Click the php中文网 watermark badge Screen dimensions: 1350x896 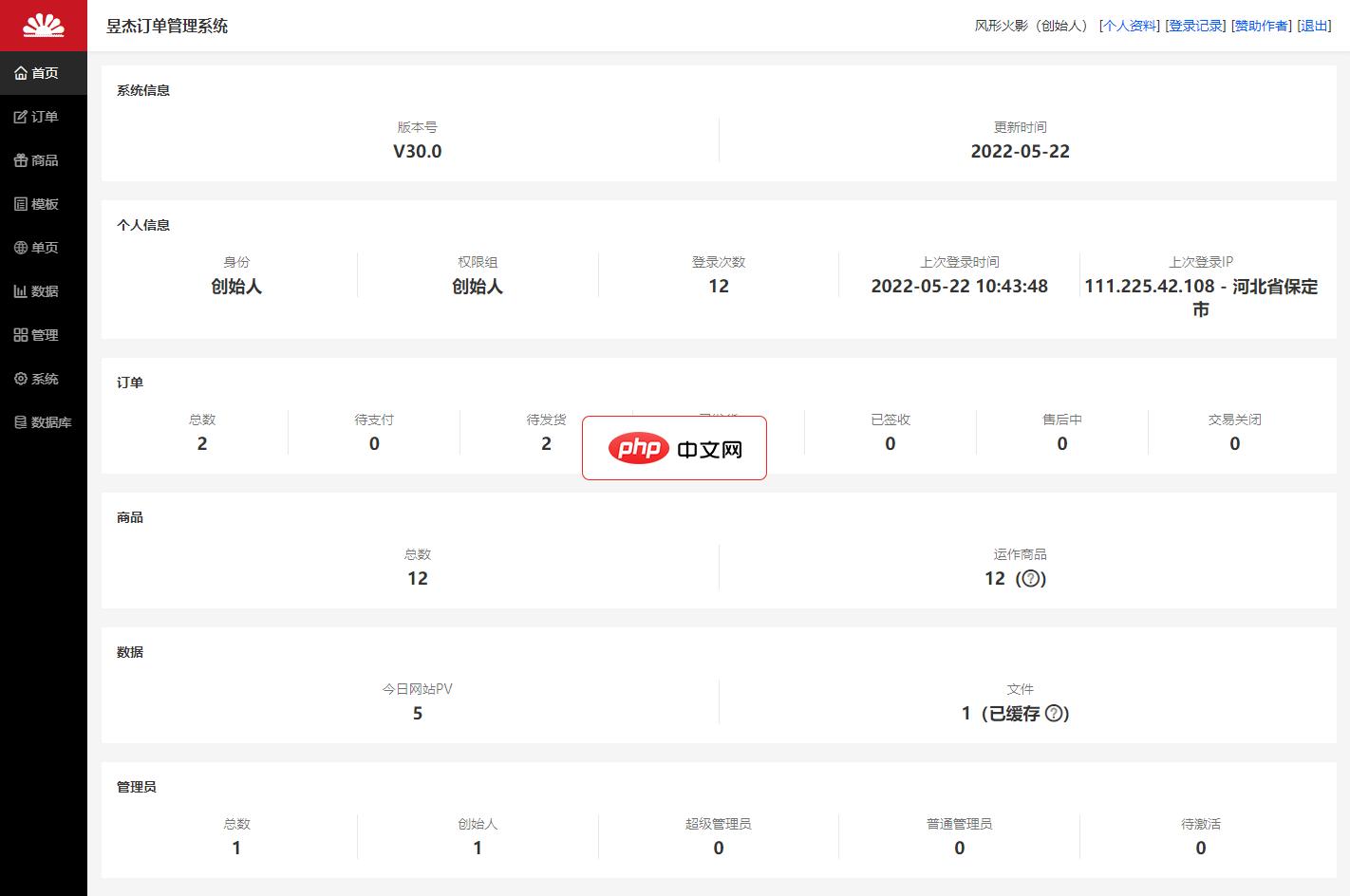pyautogui.click(x=674, y=448)
